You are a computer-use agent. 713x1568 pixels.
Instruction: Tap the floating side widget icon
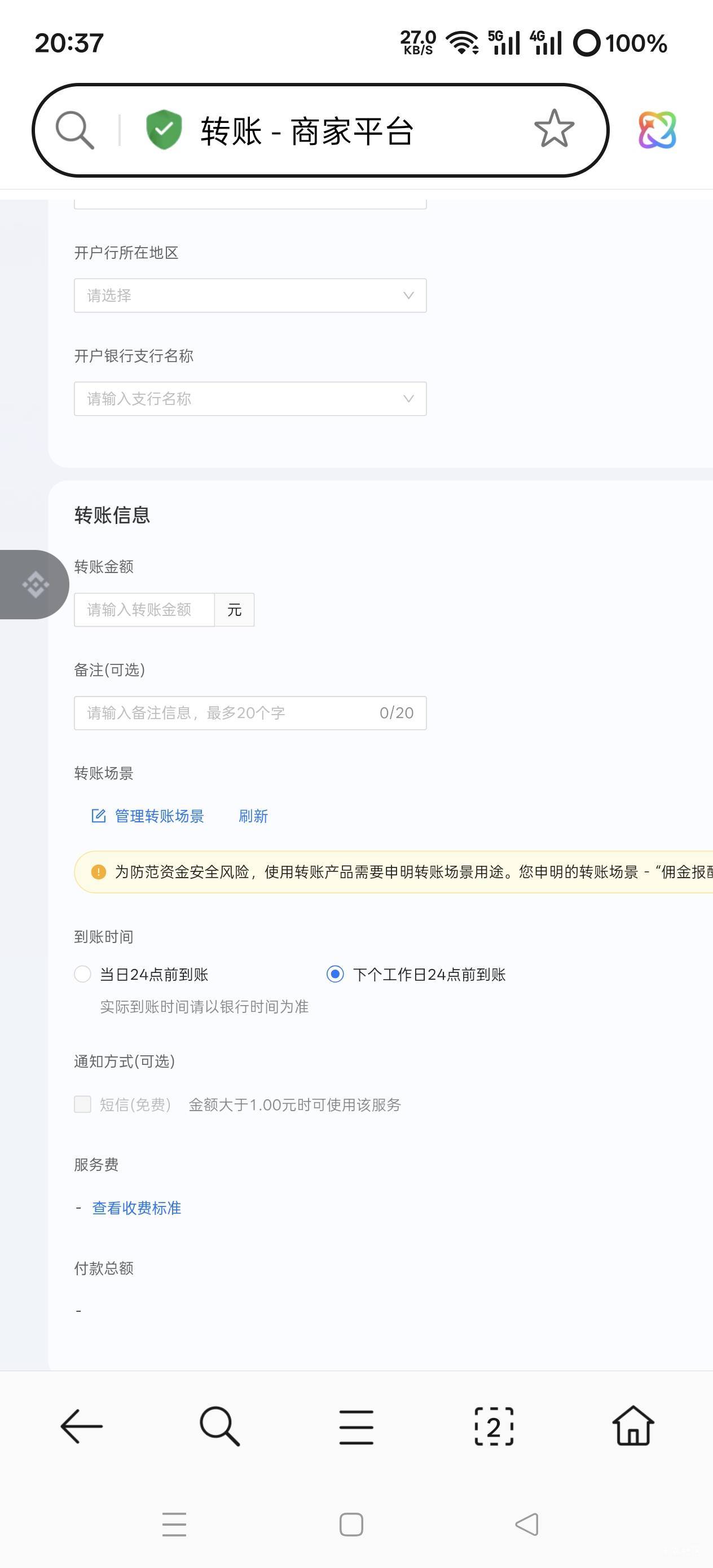point(36,584)
